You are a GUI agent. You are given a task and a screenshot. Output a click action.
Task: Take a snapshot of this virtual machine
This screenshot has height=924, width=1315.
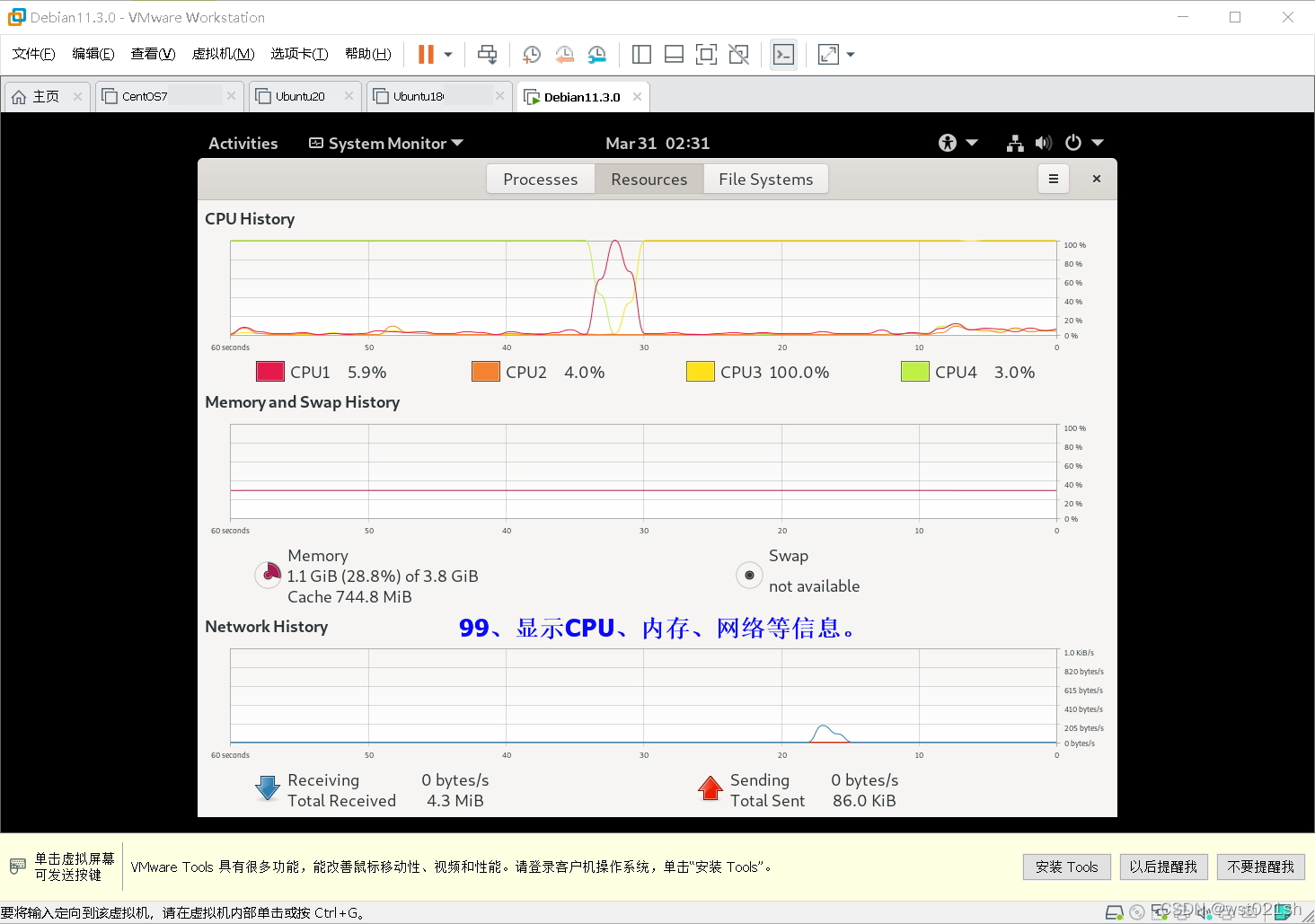pyautogui.click(x=531, y=55)
